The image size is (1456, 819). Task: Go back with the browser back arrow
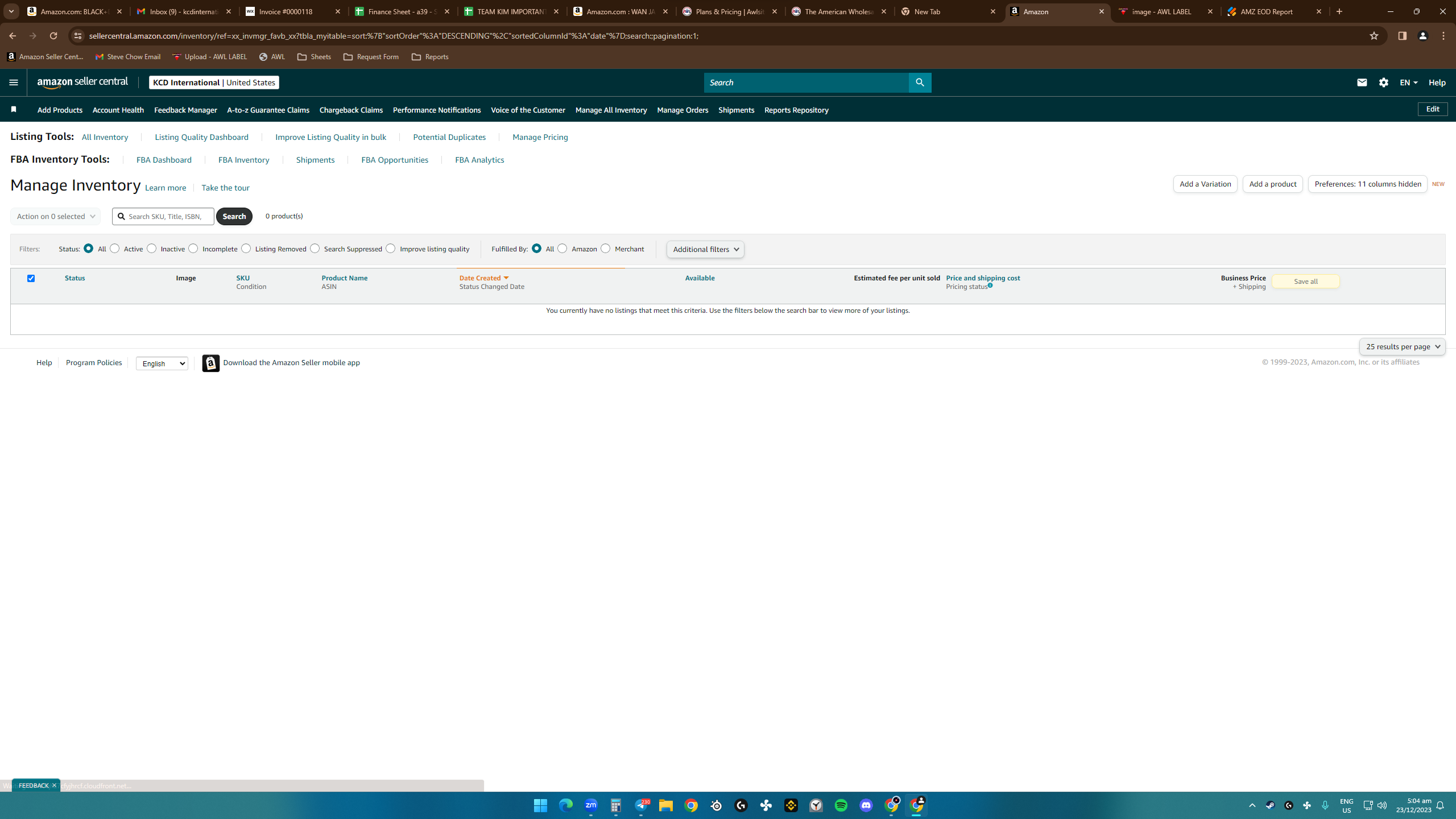(x=13, y=36)
